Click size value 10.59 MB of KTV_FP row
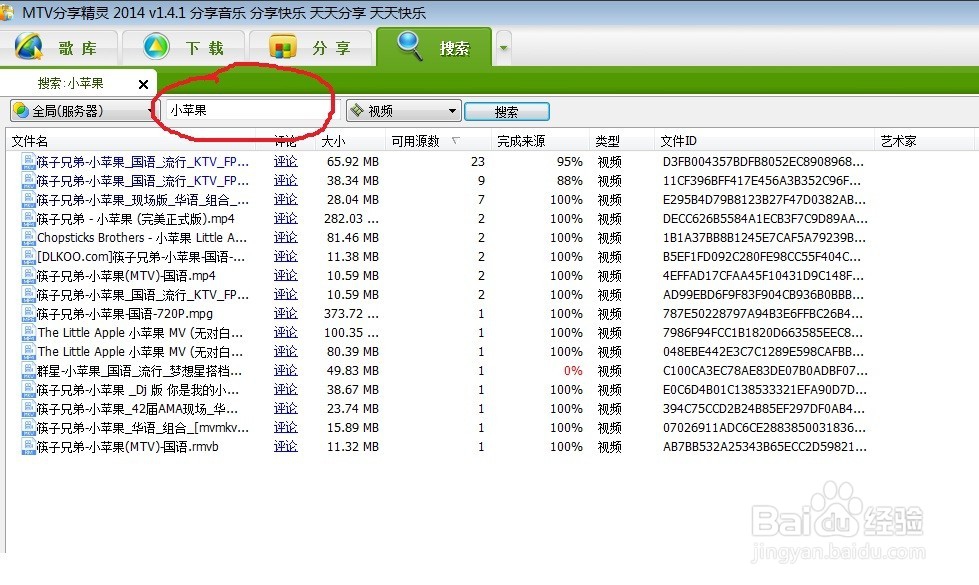 pos(353,295)
